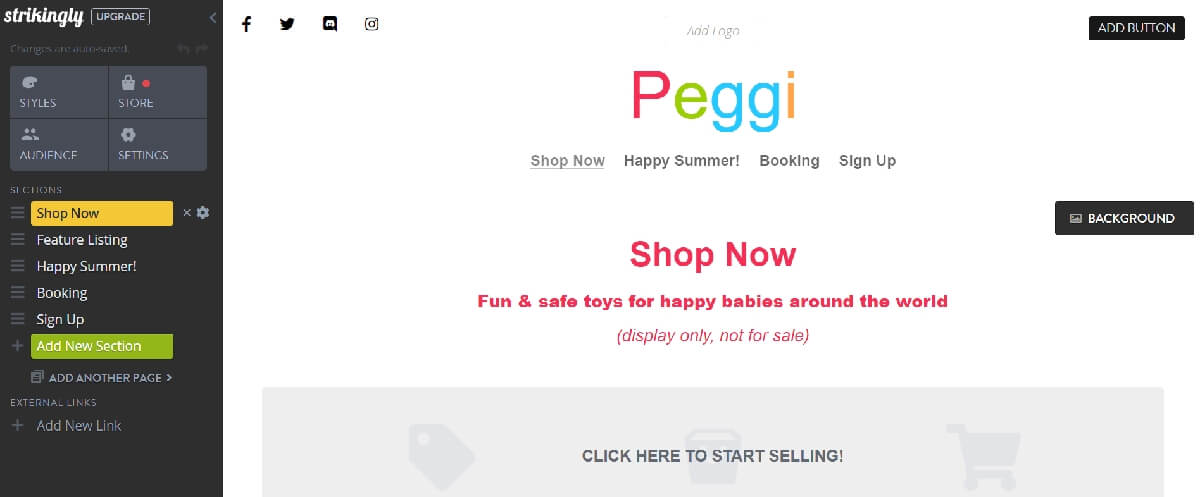Screen dimensions: 1200x497
Task: Select the Happy Summer! section
Action: [86, 266]
